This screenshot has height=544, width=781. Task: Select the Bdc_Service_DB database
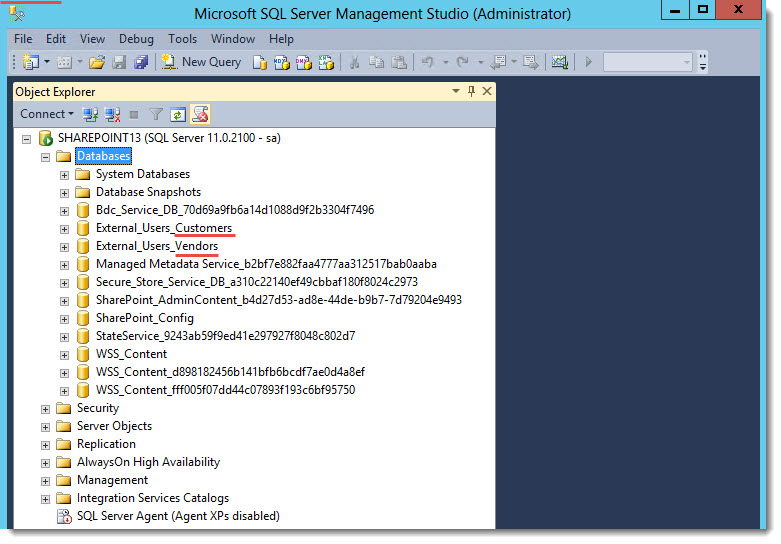(235, 210)
